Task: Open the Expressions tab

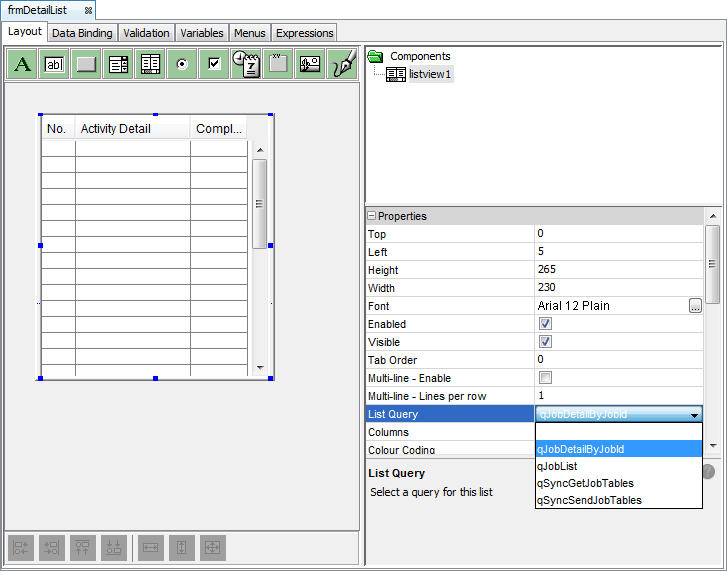Action: 304,33
